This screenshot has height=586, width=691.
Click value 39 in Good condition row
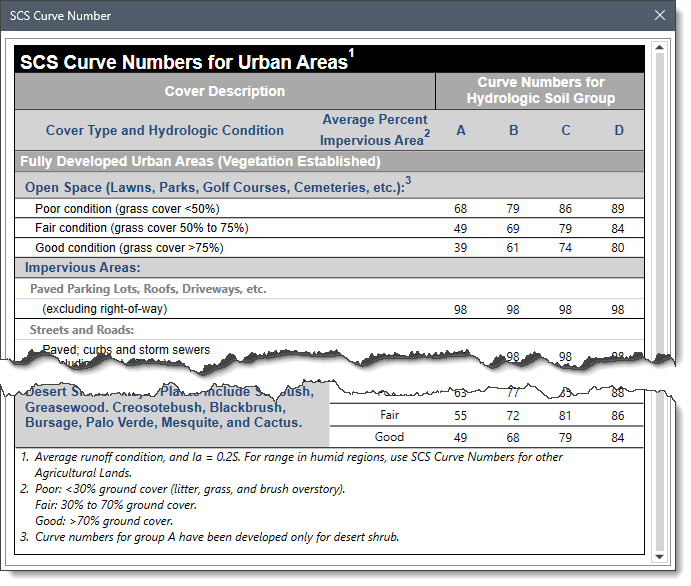[461, 248]
